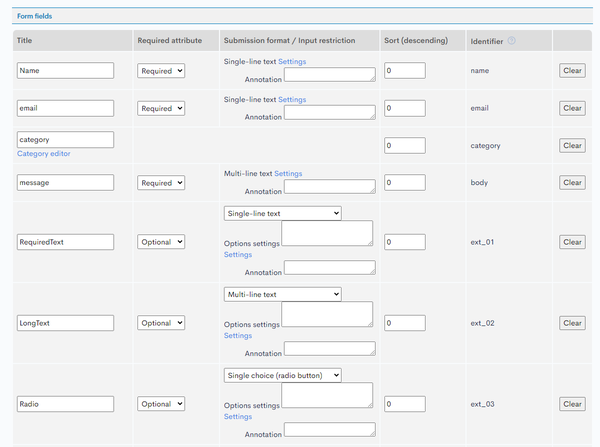Open Single-line text format dropdown for ext_01
The width and height of the screenshot is (600, 447).
coord(283,214)
